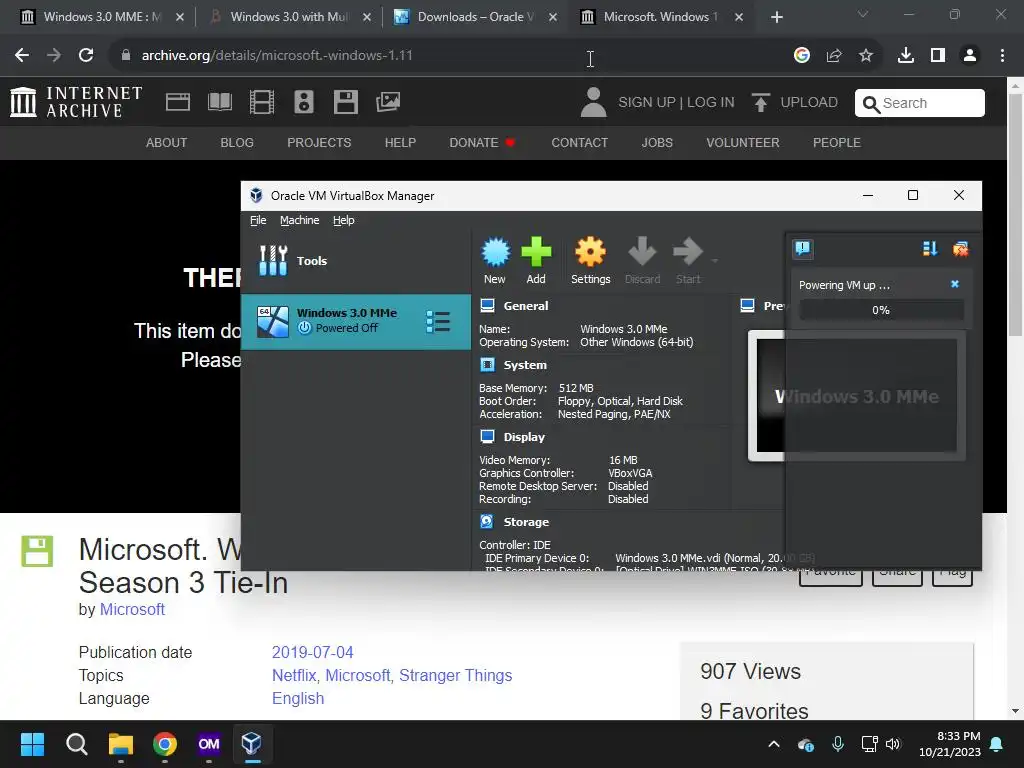Image resolution: width=1024 pixels, height=768 pixels.
Task: Click the Powering VM up progress bar
Action: [x=881, y=310]
